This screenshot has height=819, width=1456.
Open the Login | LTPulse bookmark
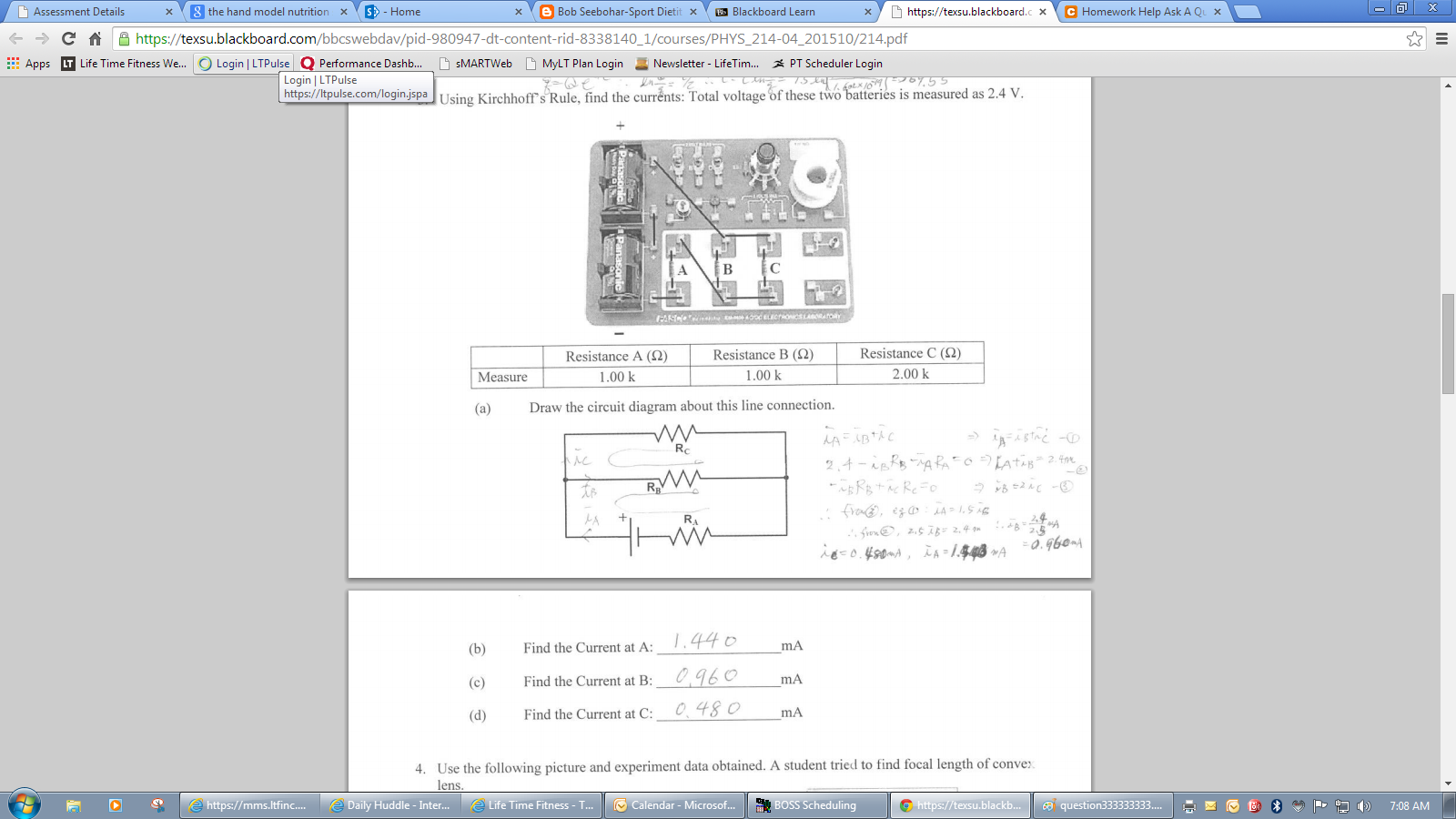point(244,64)
